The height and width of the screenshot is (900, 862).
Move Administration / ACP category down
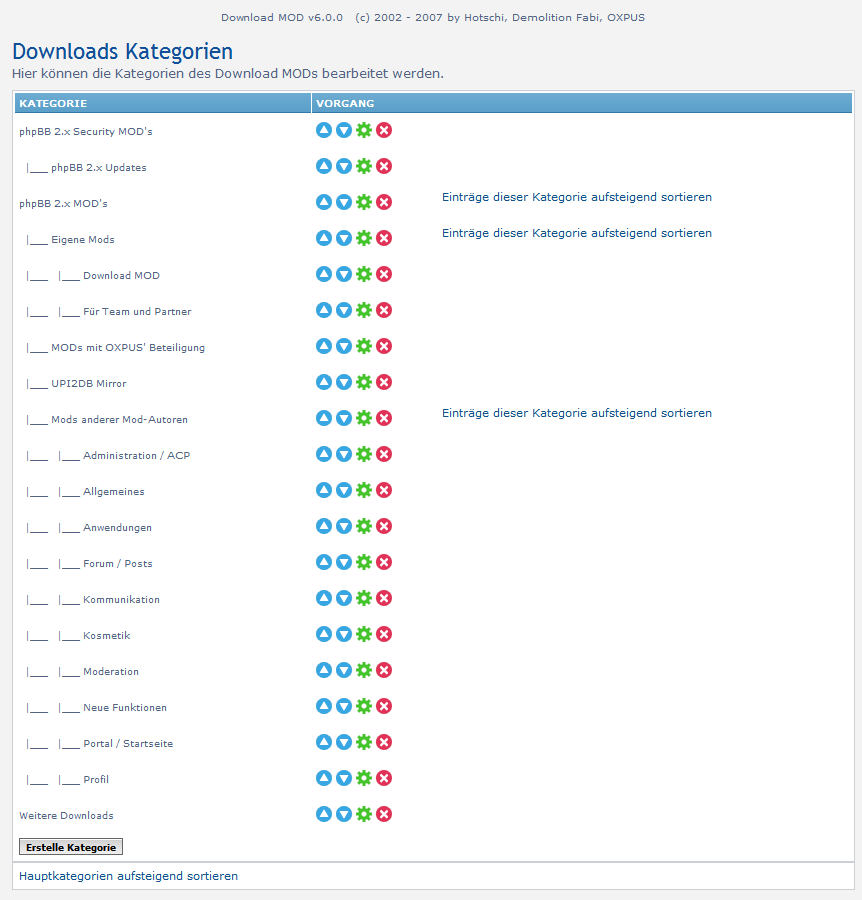coord(343,454)
